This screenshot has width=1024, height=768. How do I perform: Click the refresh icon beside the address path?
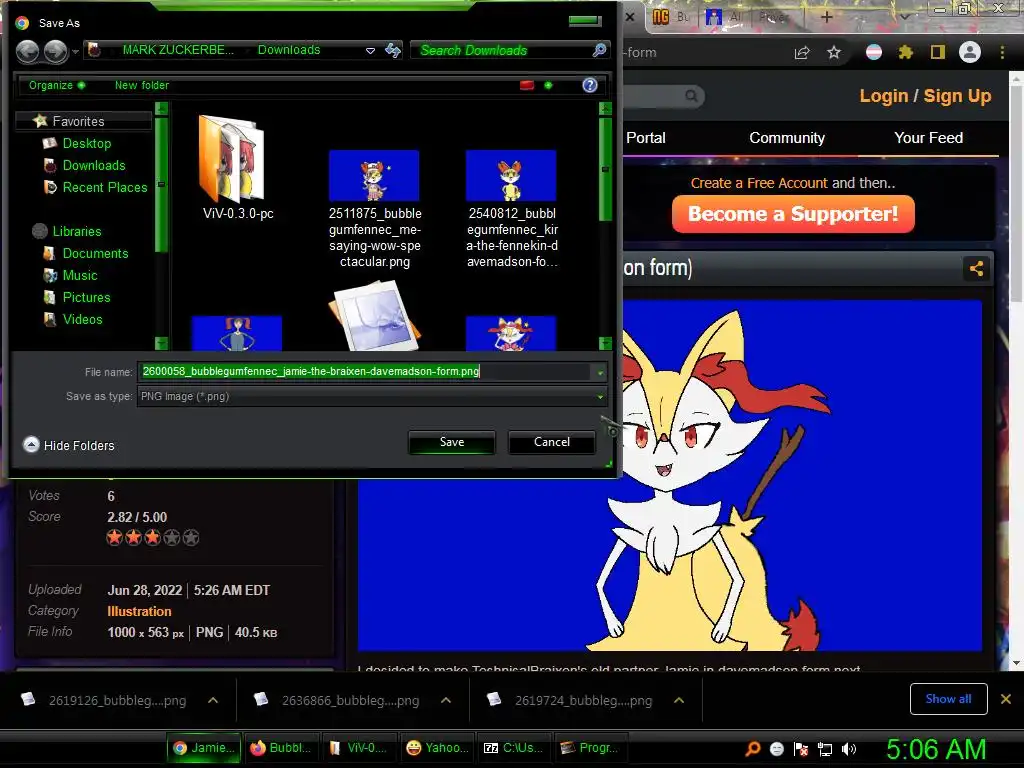pos(393,50)
